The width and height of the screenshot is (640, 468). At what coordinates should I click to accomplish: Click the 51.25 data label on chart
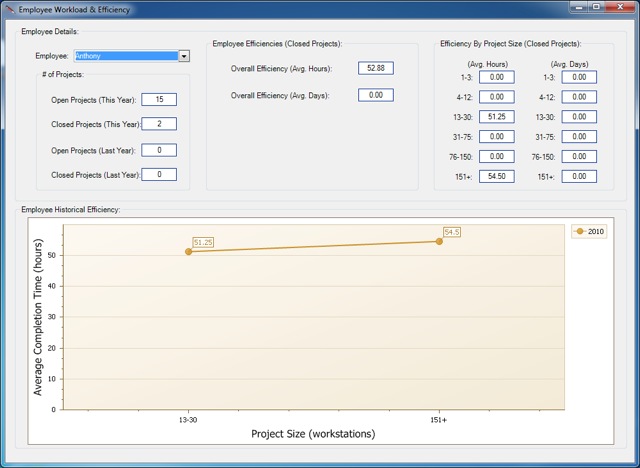[203, 242]
